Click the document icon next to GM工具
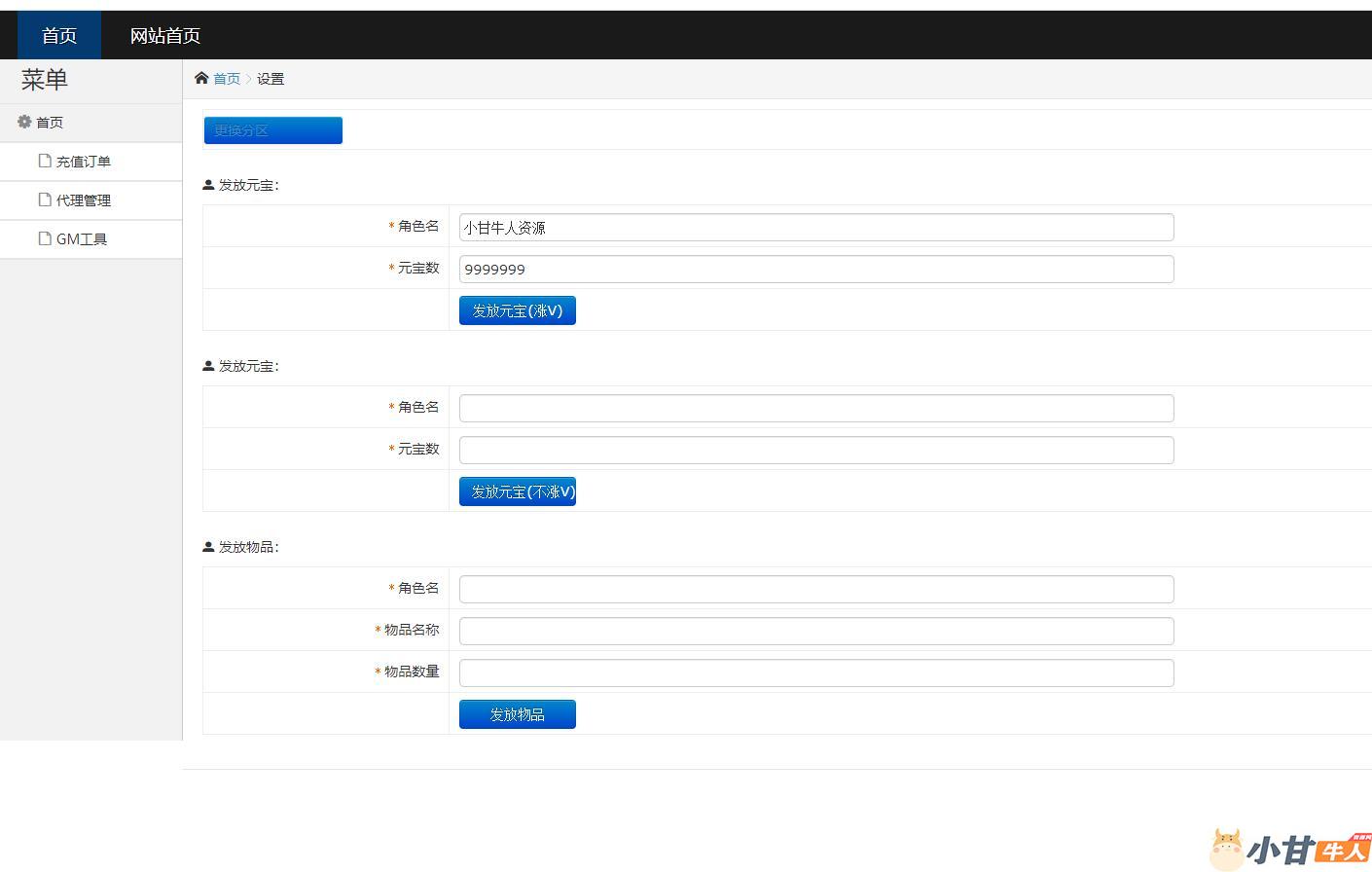 [x=45, y=238]
